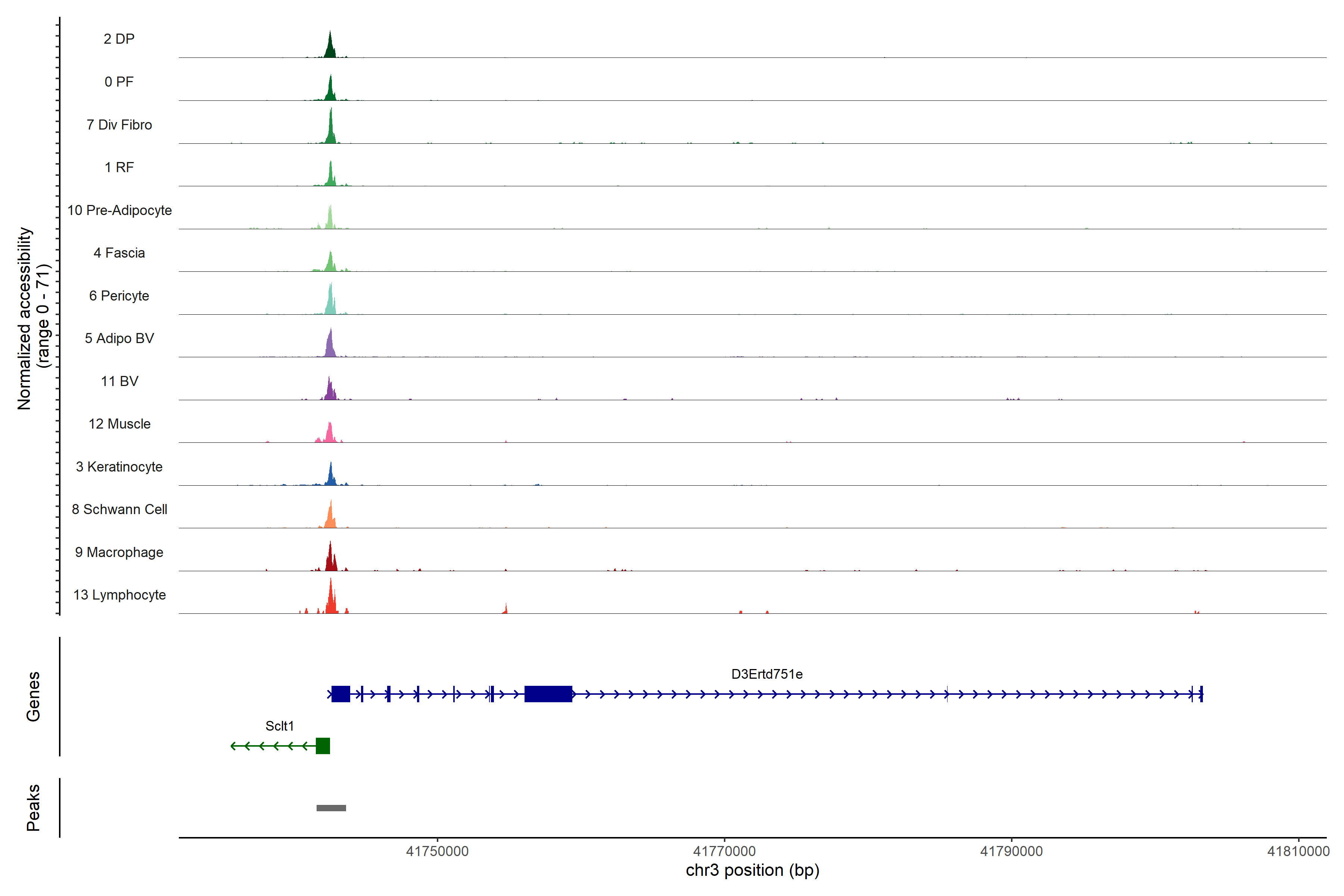Click the D3Ertd751e gene name label
1344x896 pixels.
point(767,674)
